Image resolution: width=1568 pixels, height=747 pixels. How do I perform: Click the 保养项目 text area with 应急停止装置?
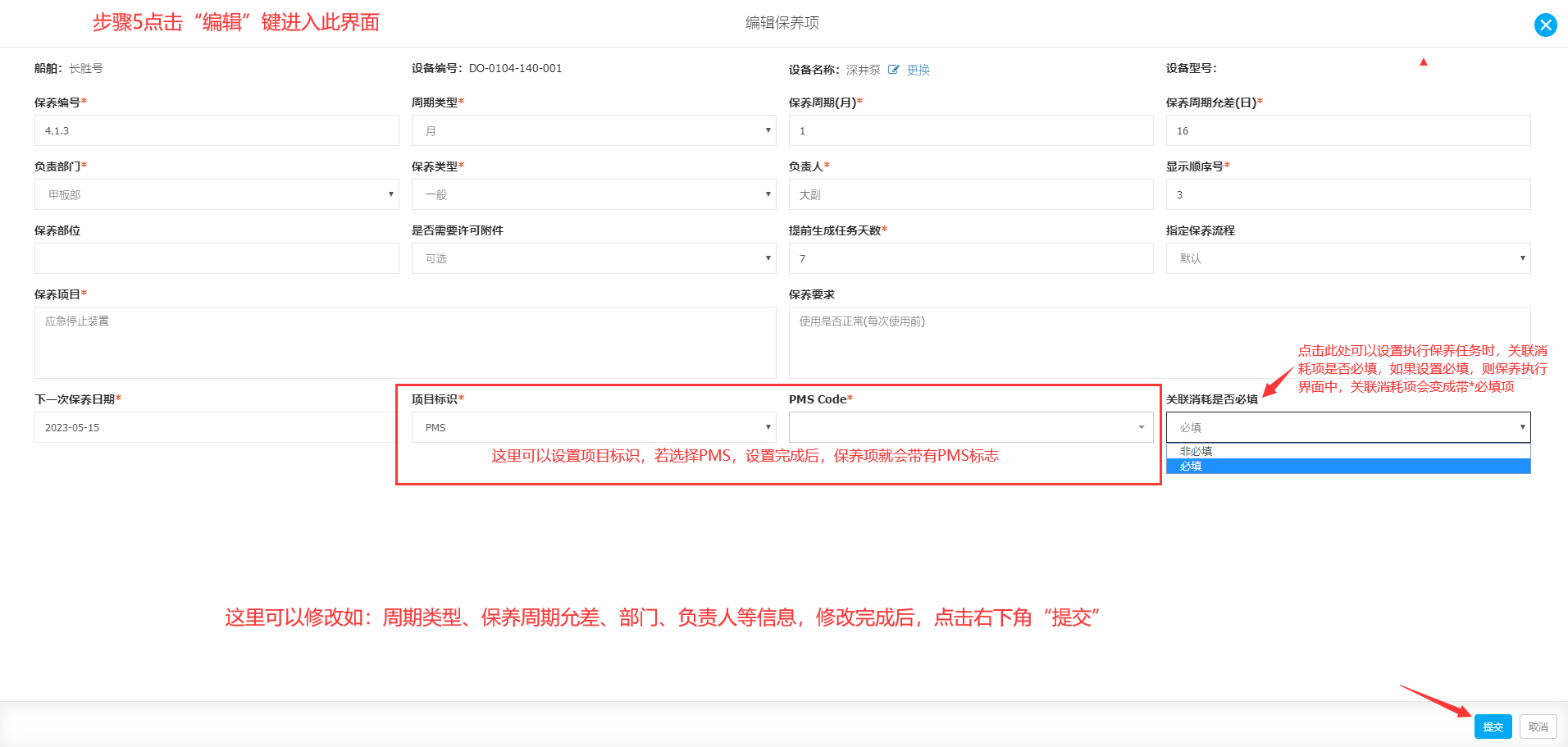point(405,343)
